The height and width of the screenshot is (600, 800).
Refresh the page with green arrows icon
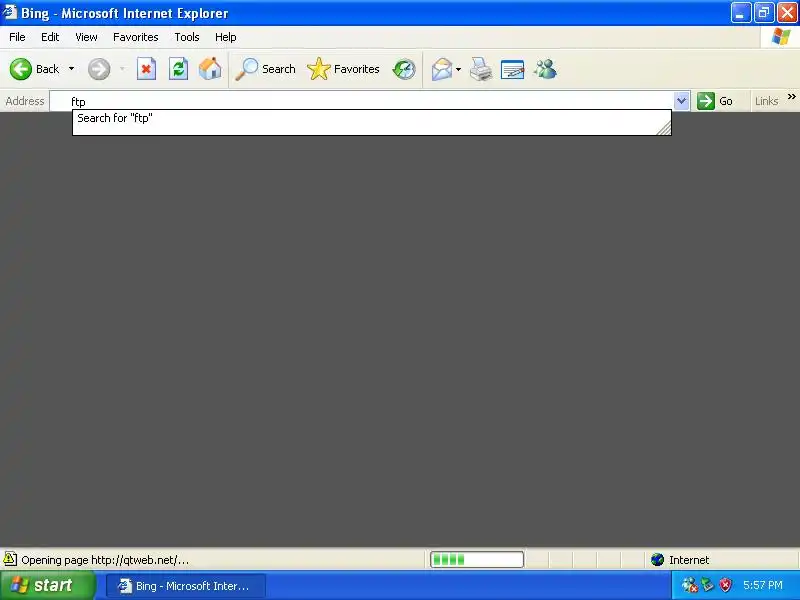coord(179,69)
